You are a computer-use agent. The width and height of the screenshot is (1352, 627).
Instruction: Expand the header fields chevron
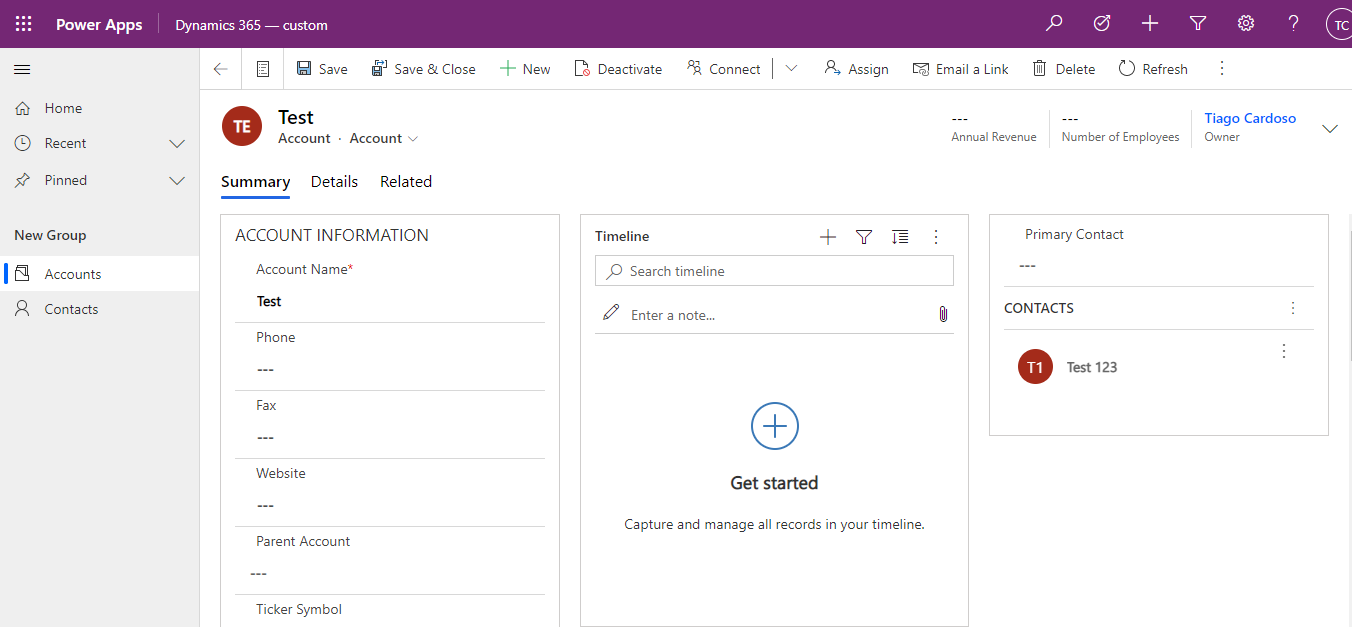coord(1330,128)
